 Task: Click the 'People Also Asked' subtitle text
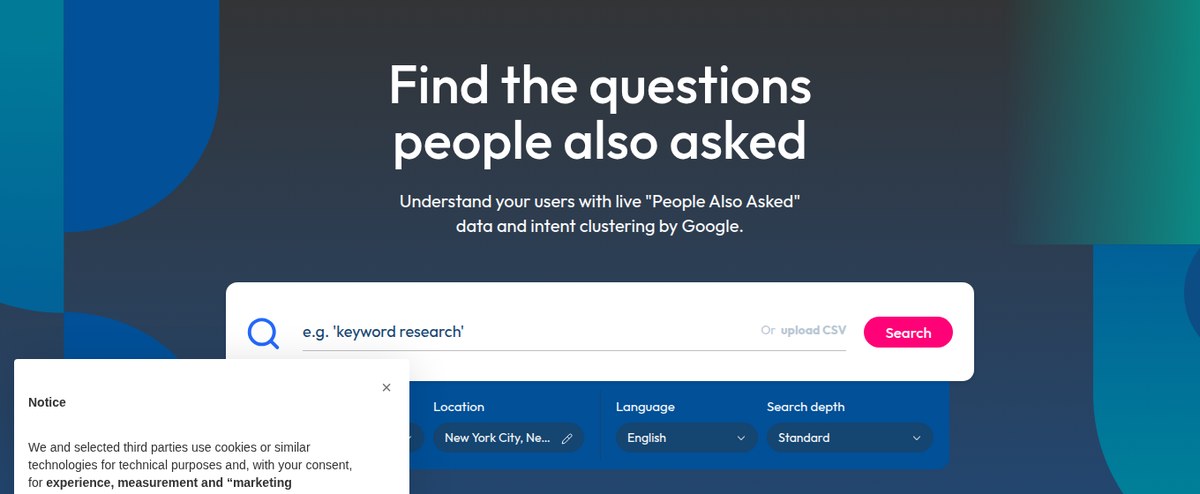pos(600,213)
